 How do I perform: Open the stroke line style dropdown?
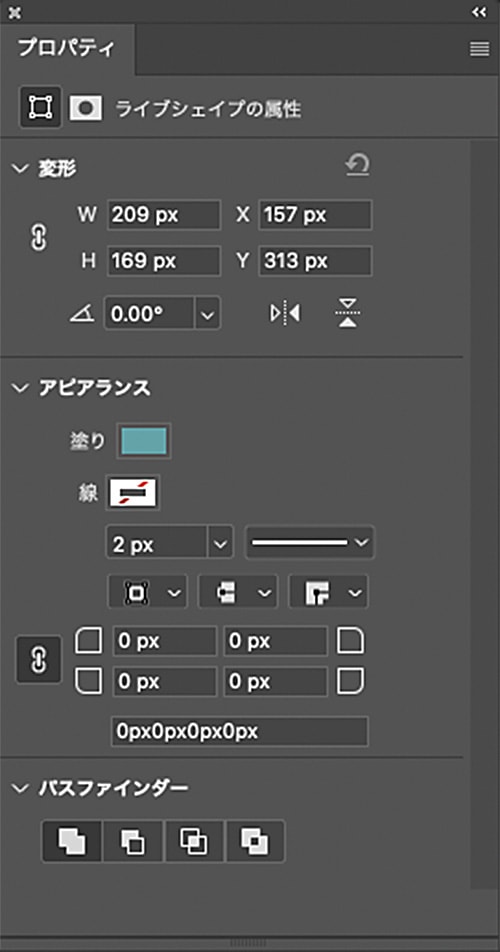(309, 542)
